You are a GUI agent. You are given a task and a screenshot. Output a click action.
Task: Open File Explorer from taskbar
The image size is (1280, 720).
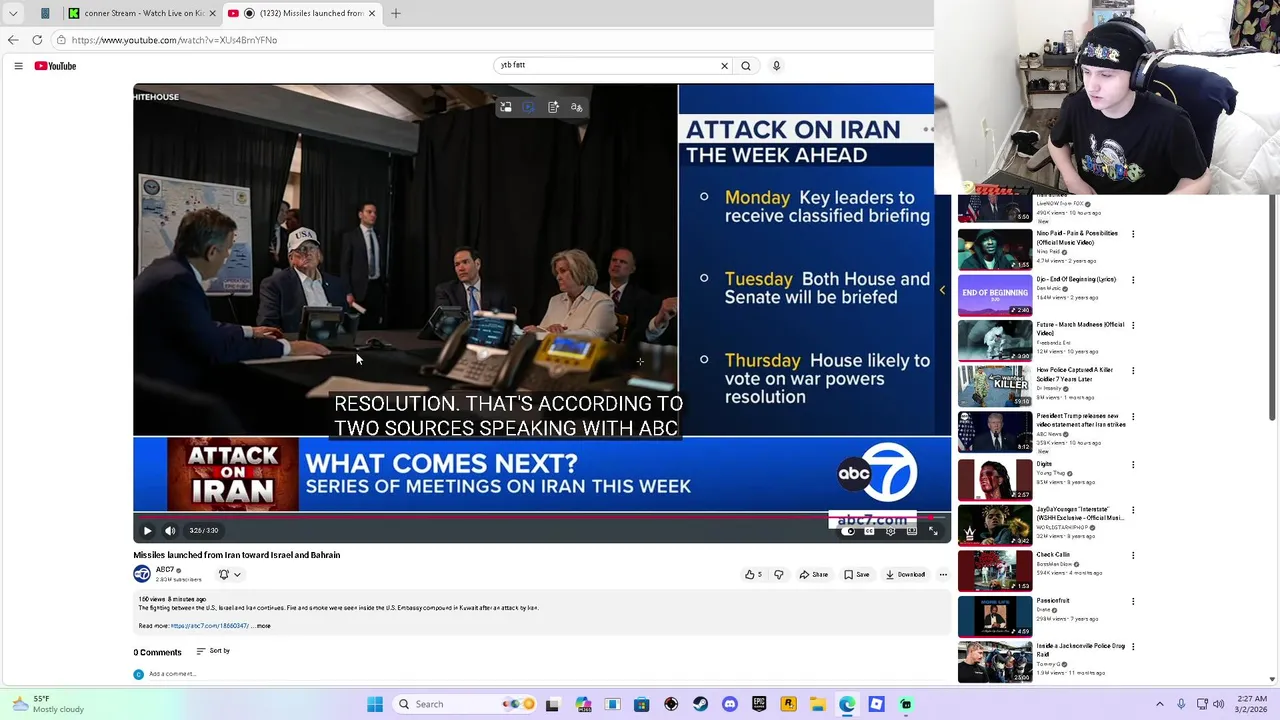click(817, 704)
